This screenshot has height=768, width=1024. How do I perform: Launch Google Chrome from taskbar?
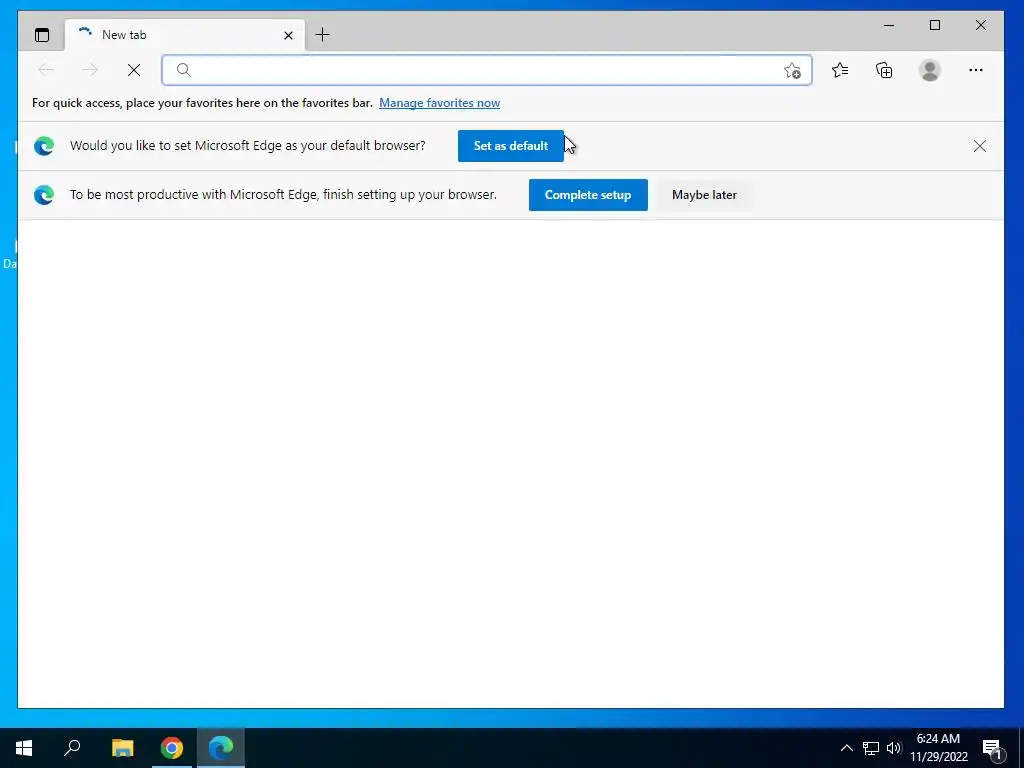point(172,748)
